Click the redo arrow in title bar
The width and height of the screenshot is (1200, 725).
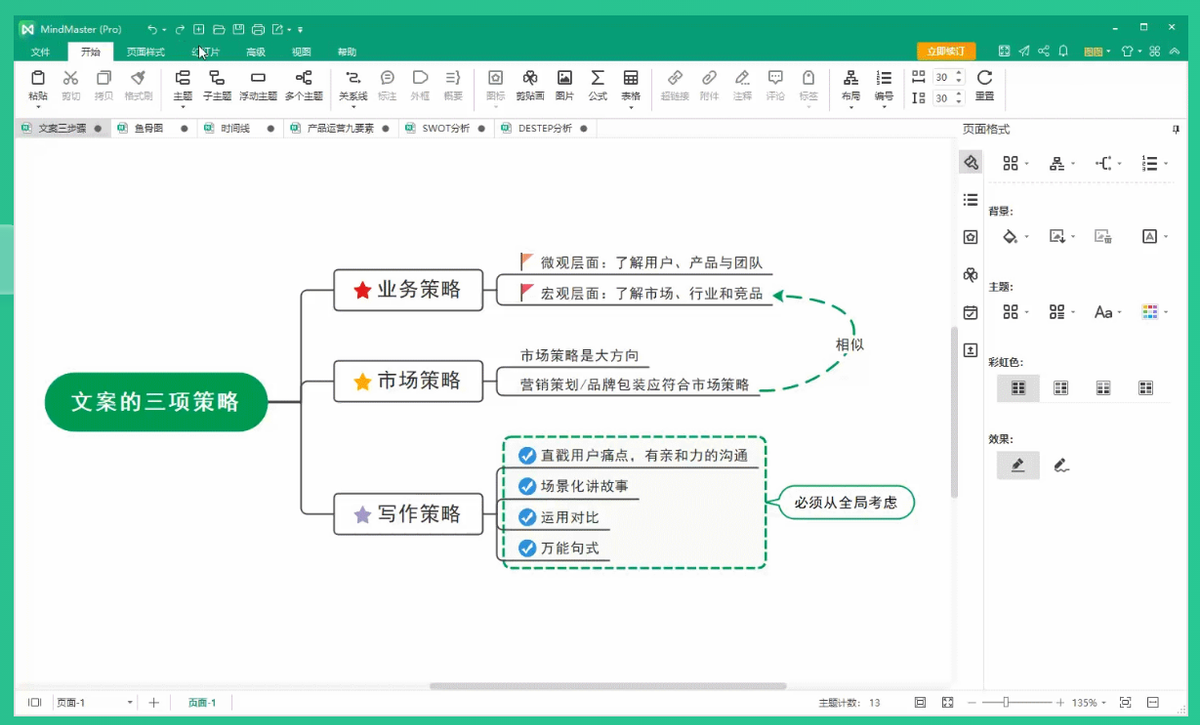[180, 29]
